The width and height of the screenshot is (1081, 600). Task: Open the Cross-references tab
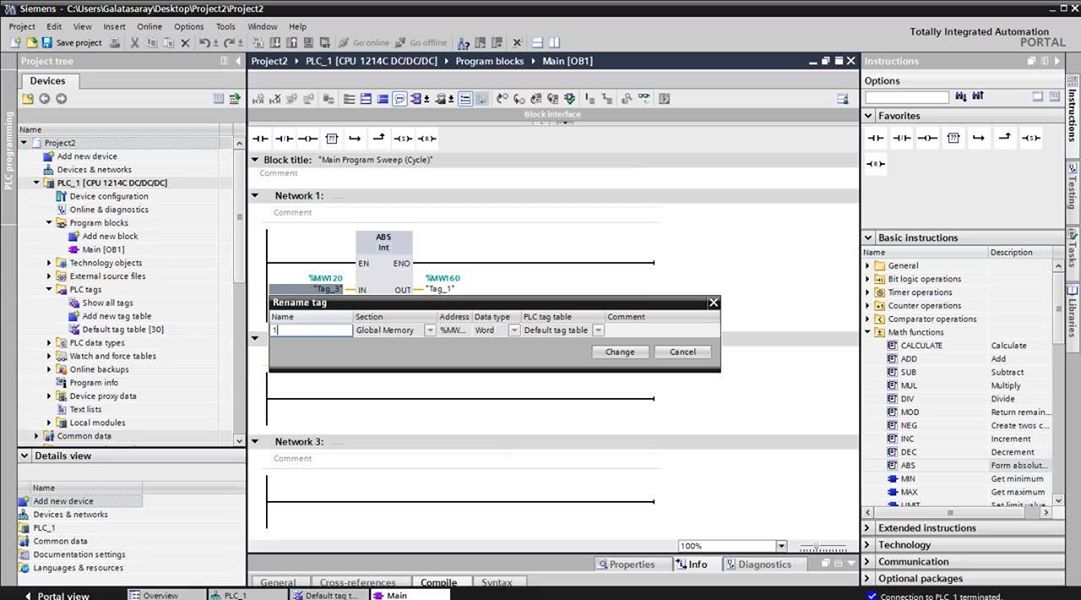coord(357,583)
